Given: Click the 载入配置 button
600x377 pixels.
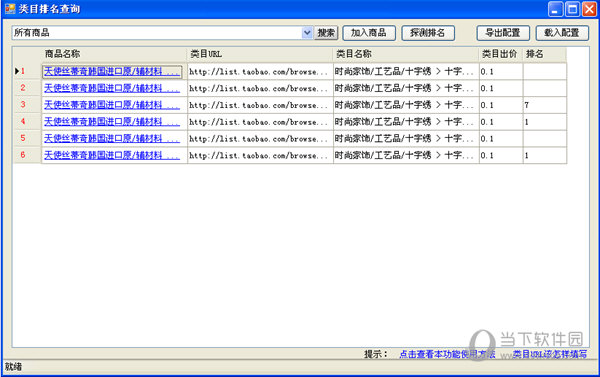Looking at the screenshot, I should coord(562,33).
